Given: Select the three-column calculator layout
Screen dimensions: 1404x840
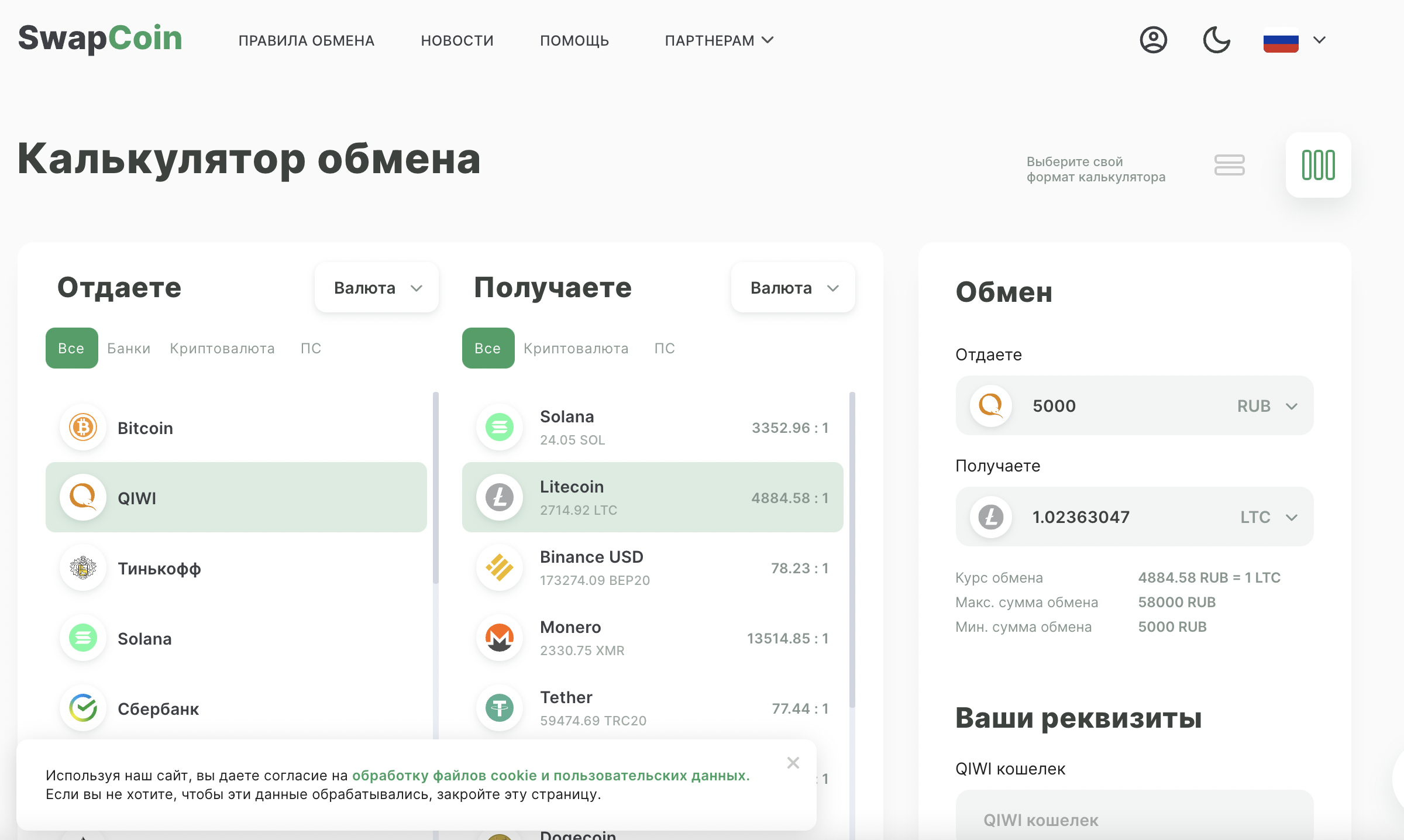Looking at the screenshot, I should coord(1318,165).
